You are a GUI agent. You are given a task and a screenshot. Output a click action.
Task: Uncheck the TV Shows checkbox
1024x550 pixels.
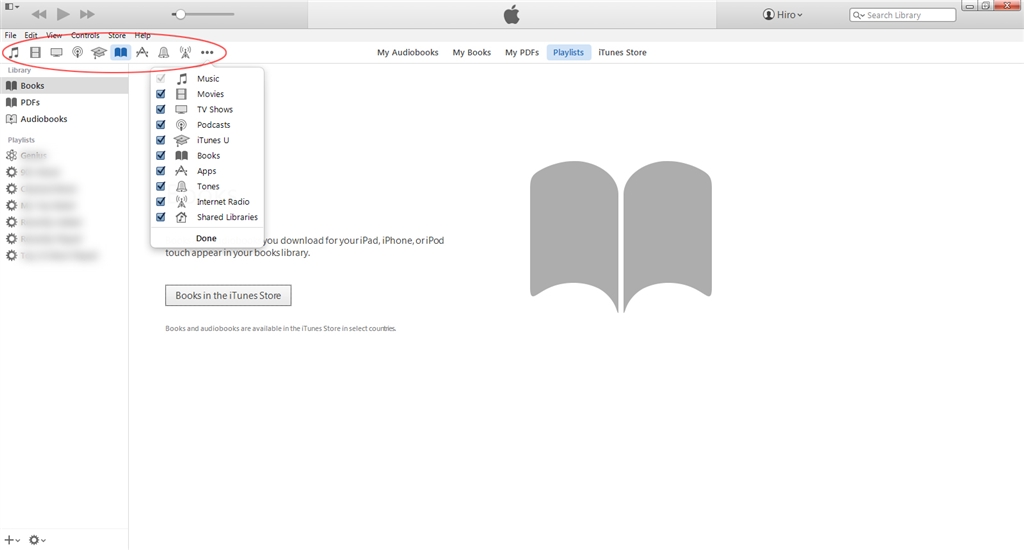[161, 109]
